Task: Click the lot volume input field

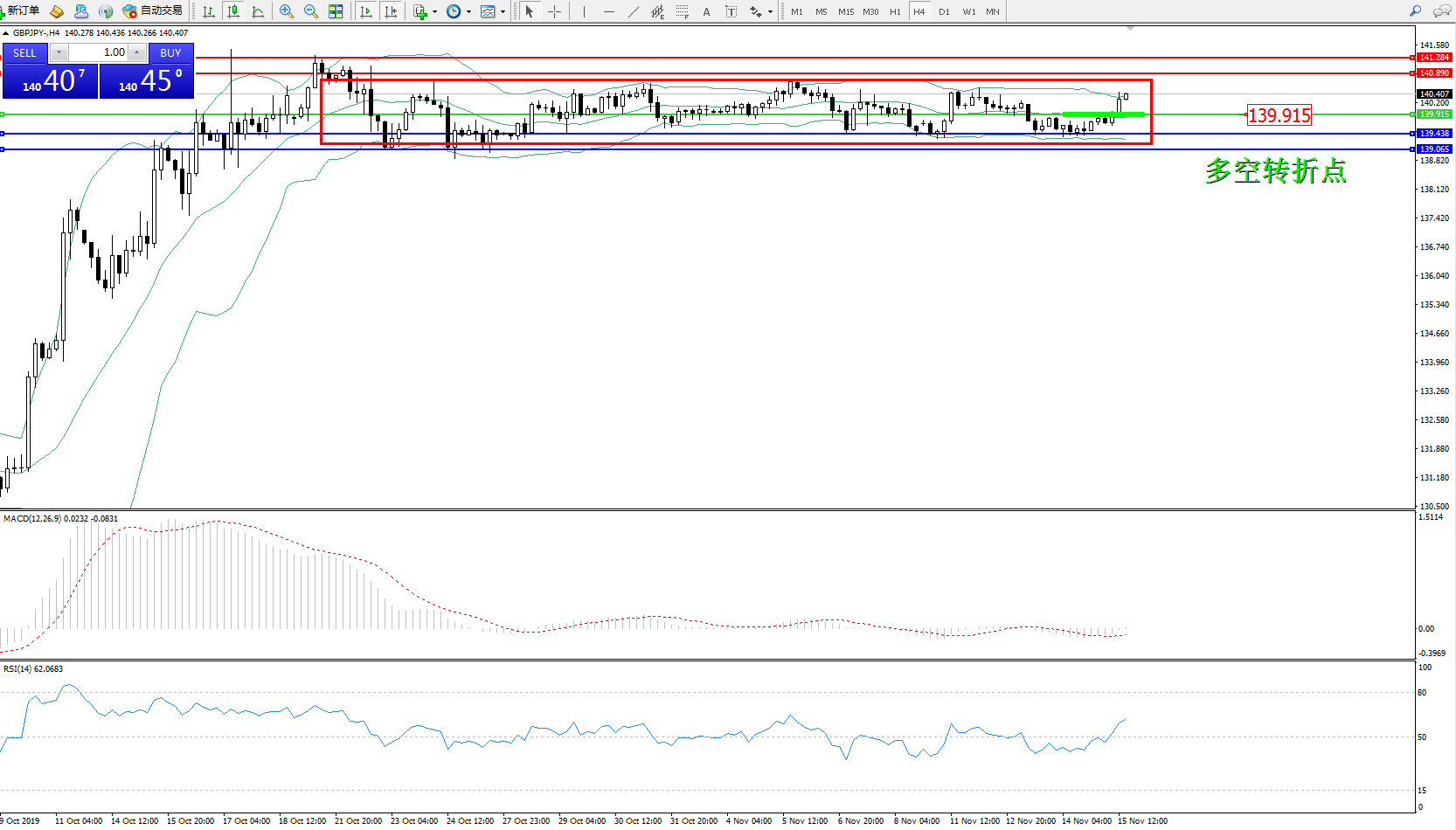Action: [x=98, y=52]
